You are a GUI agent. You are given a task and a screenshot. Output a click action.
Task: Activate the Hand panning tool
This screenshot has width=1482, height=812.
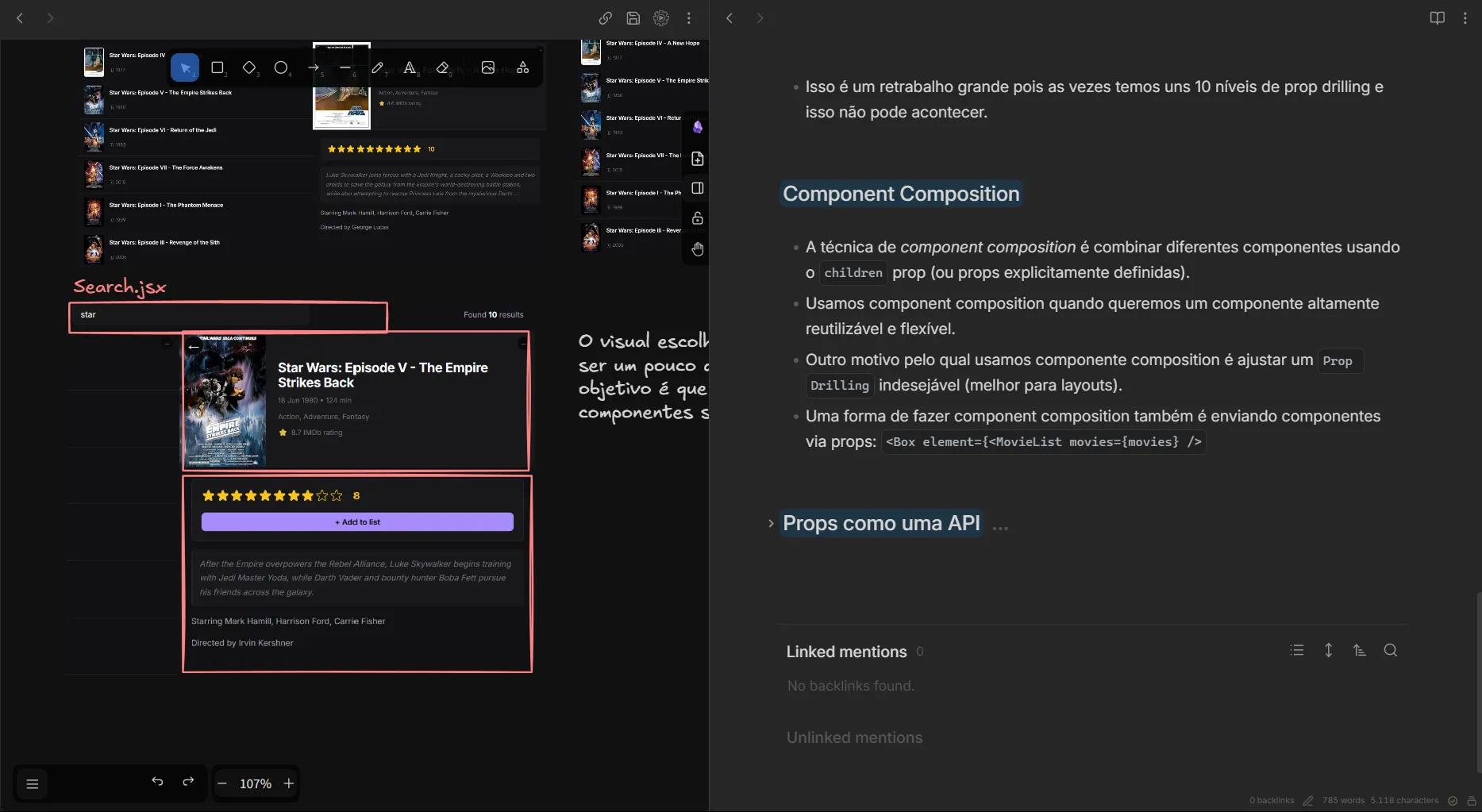(698, 249)
